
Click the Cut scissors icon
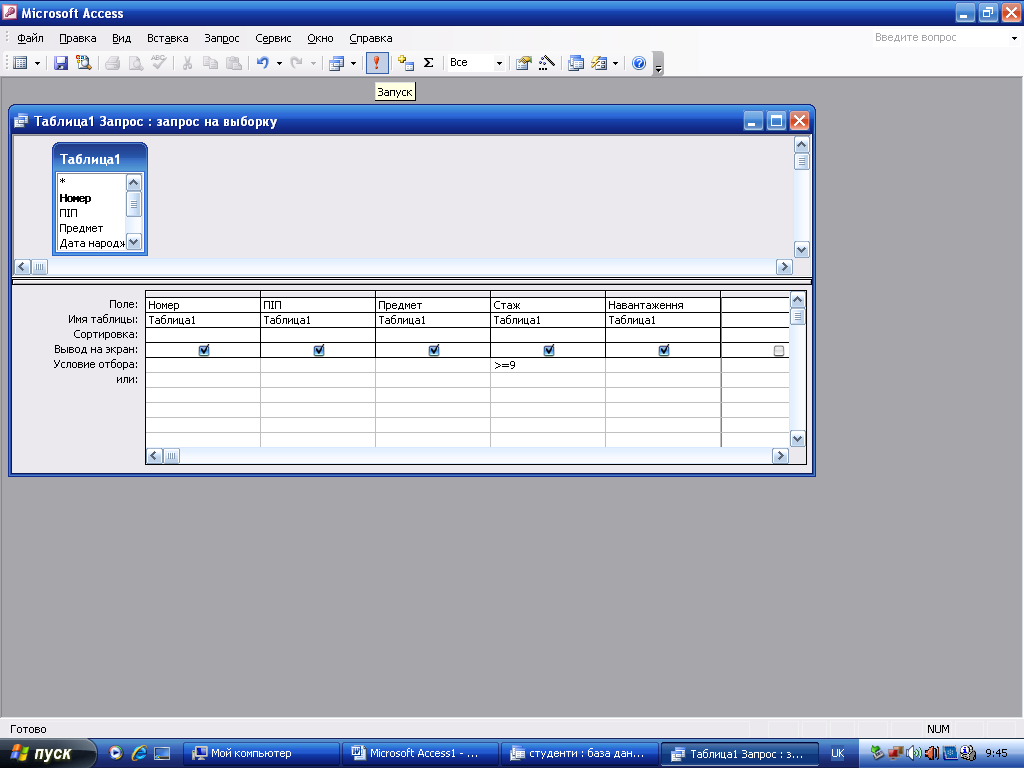tap(187, 63)
